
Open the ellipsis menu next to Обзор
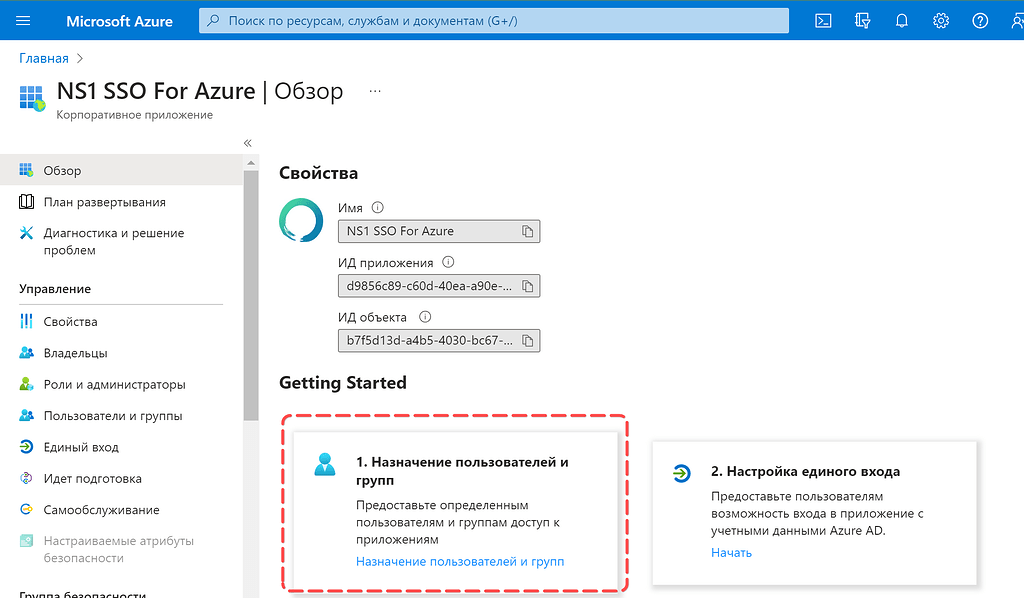(x=374, y=92)
